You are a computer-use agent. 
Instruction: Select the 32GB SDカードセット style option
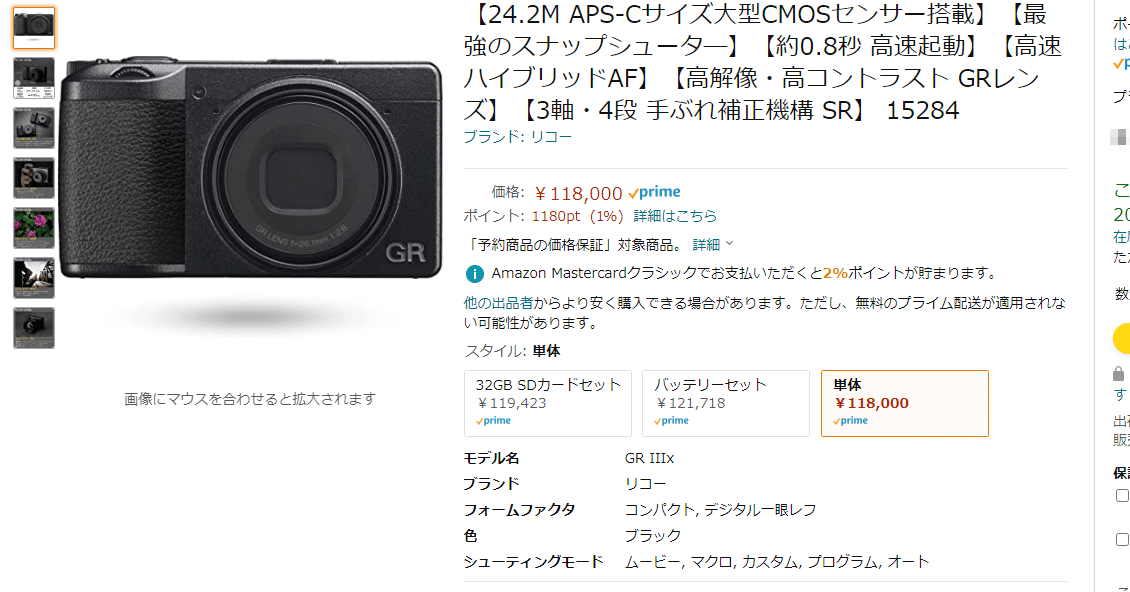pyautogui.click(x=547, y=403)
